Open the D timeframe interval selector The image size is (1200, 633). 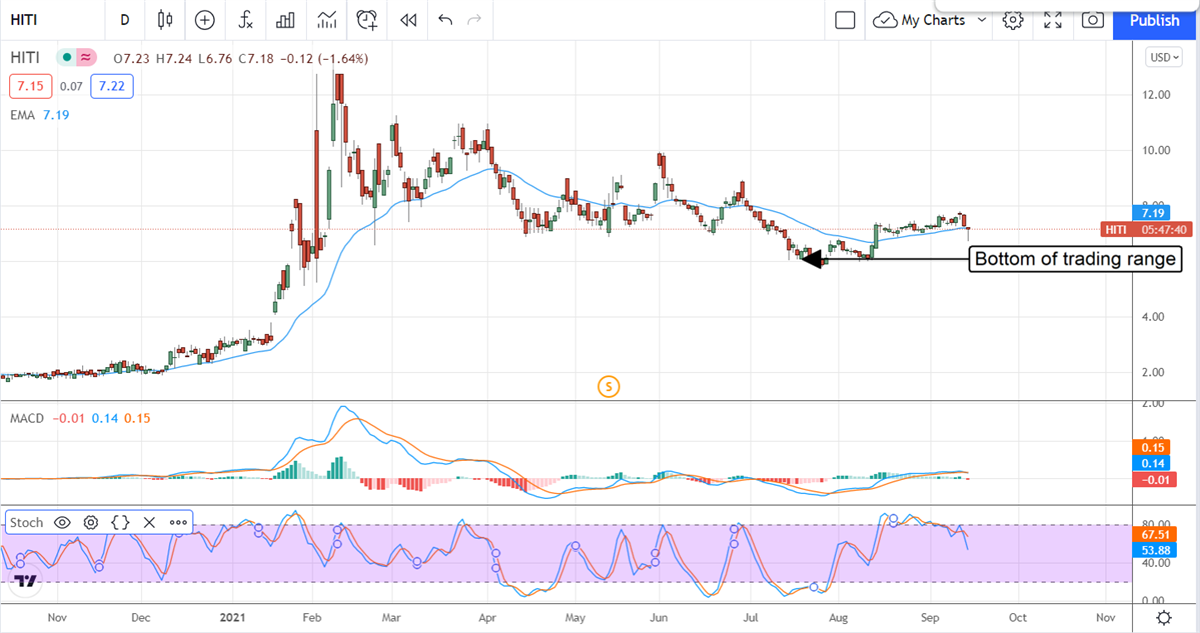click(x=124, y=20)
